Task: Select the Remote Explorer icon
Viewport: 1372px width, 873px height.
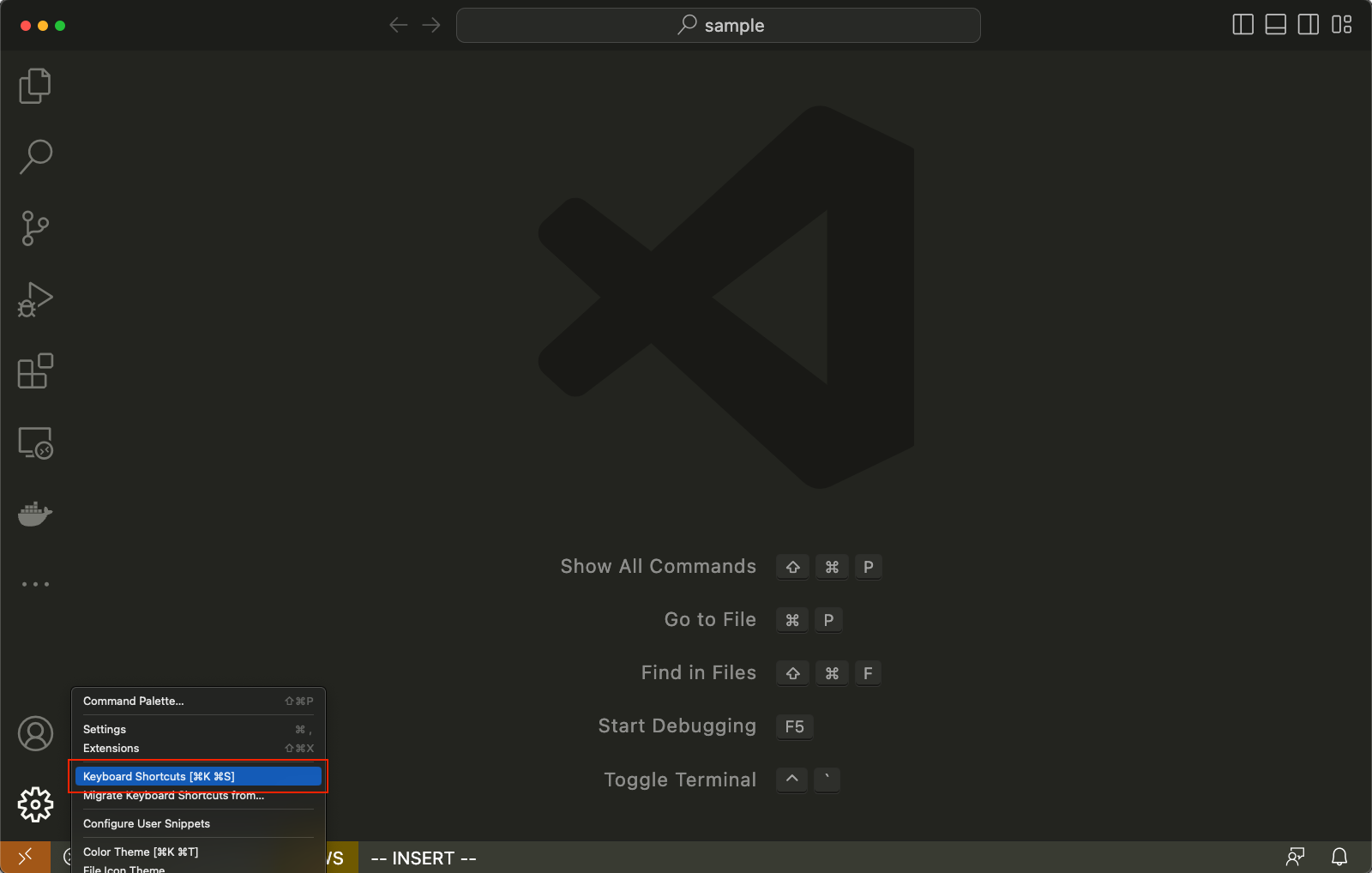Action: pos(34,443)
